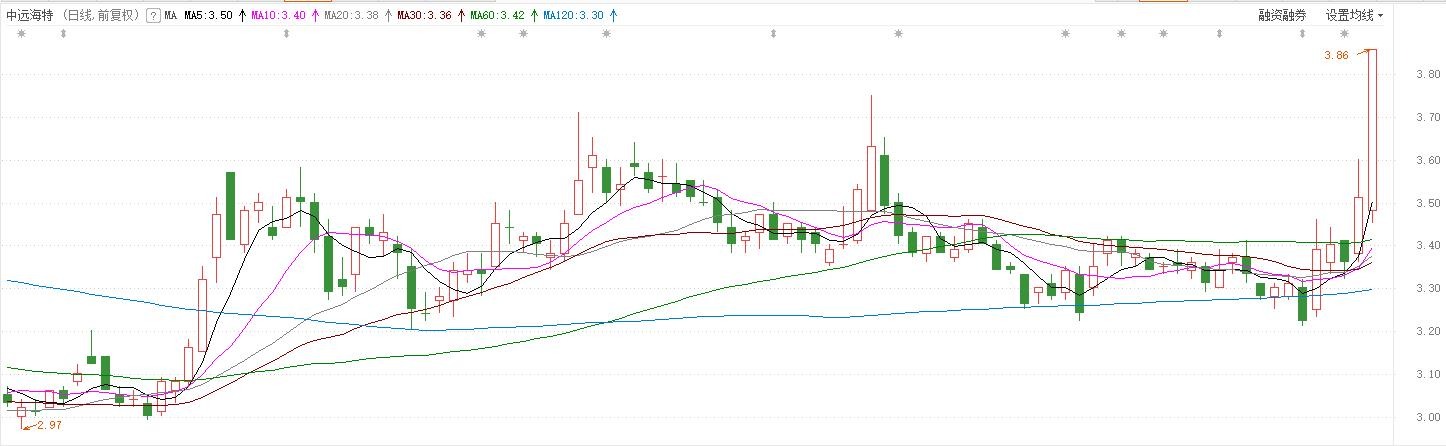Click the 2.97 low price label
The height and width of the screenshot is (446, 1446).
click(x=49, y=426)
